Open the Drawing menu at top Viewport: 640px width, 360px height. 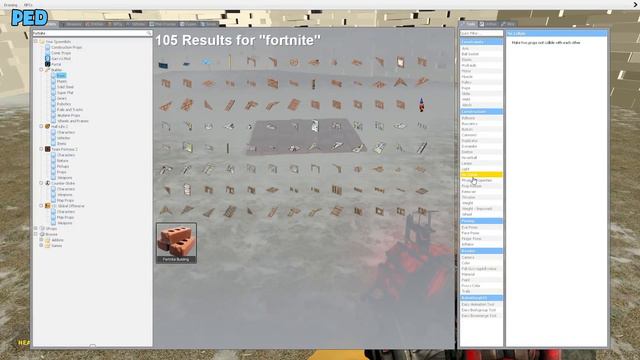(x=10, y=5)
